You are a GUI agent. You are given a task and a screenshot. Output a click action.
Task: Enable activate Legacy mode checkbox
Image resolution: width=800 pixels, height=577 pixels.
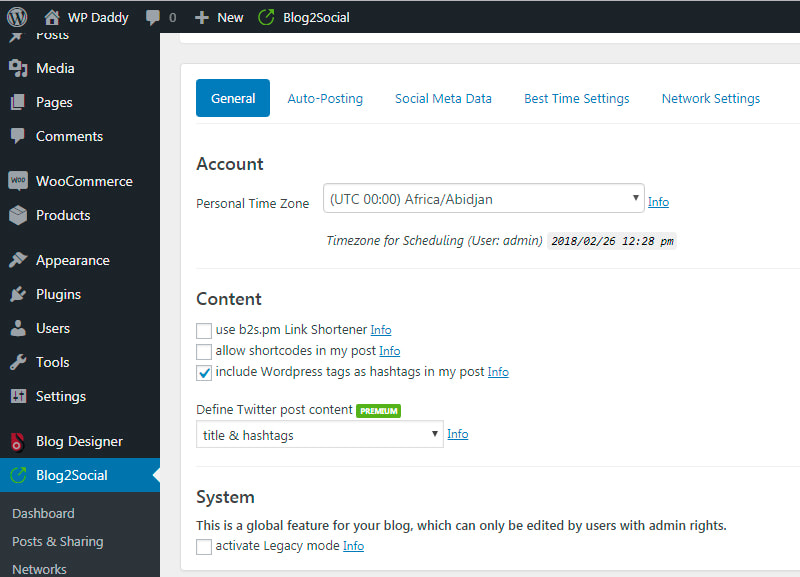pos(204,546)
